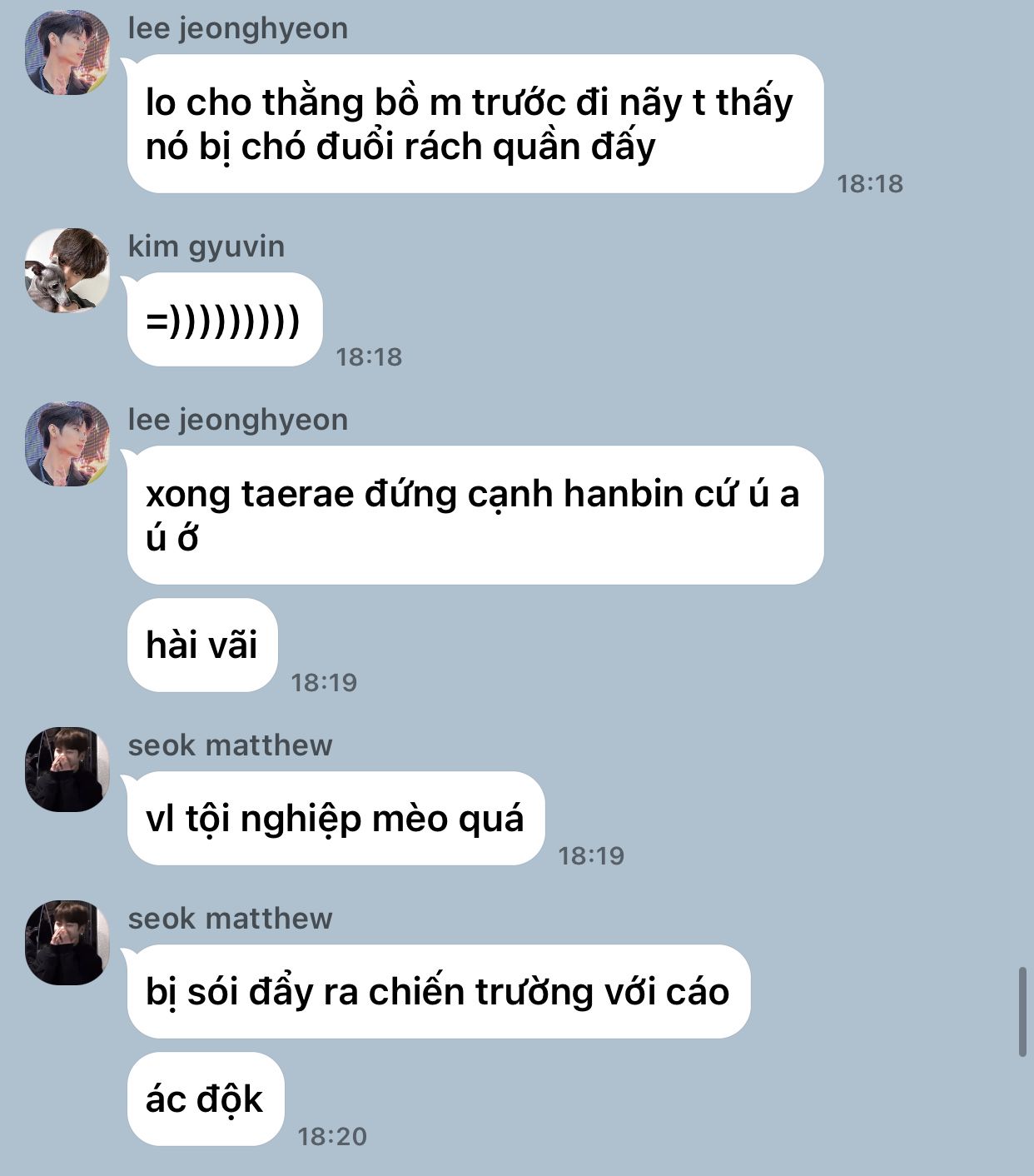Select the 'lo cho thằng bồ m trước' message bubble
The image size is (1034, 1176).
click(475, 124)
